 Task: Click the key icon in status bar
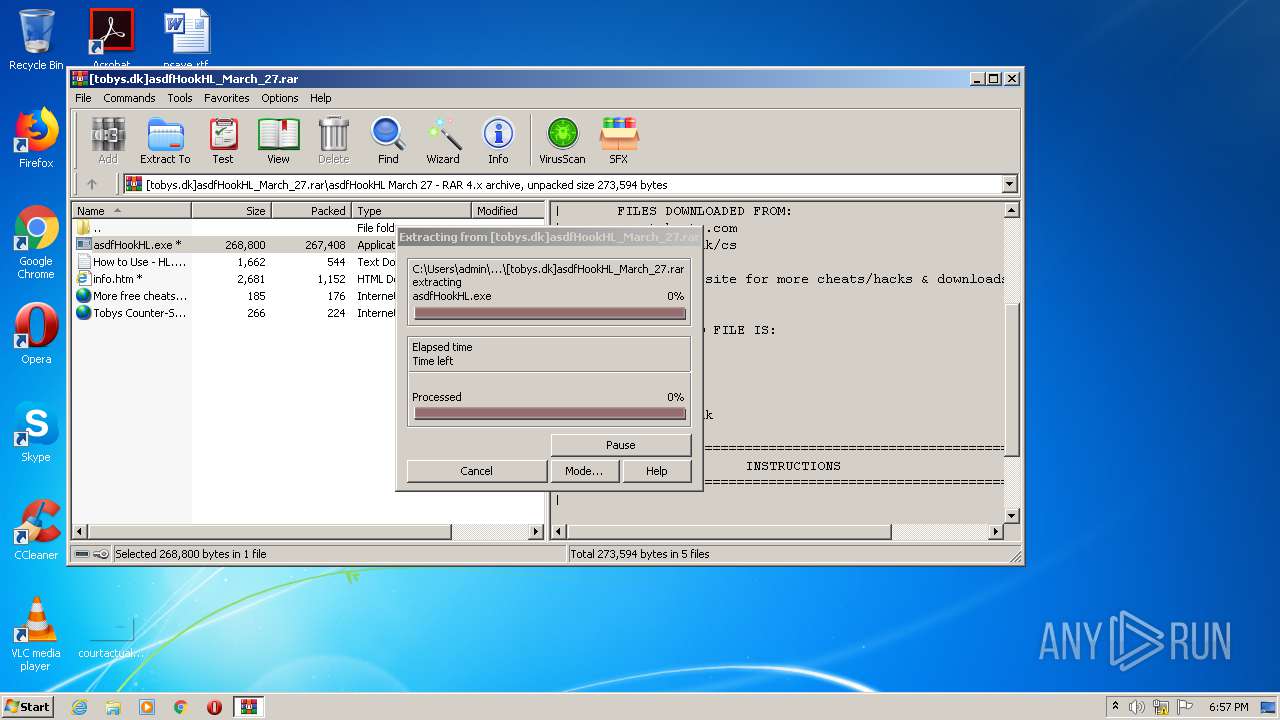(x=101, y=554)
